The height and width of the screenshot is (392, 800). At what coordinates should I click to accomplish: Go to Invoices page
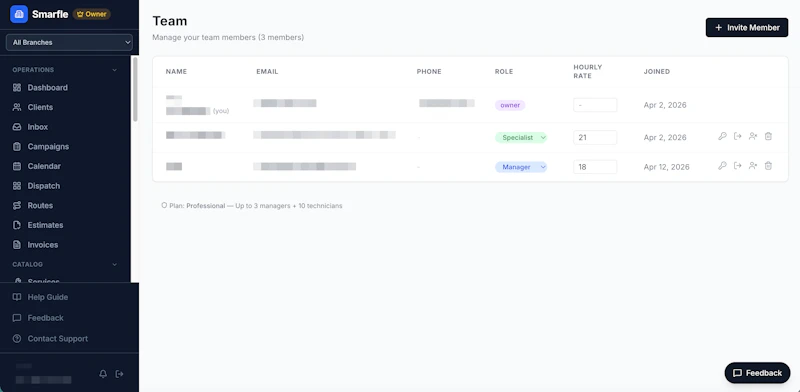43,245
